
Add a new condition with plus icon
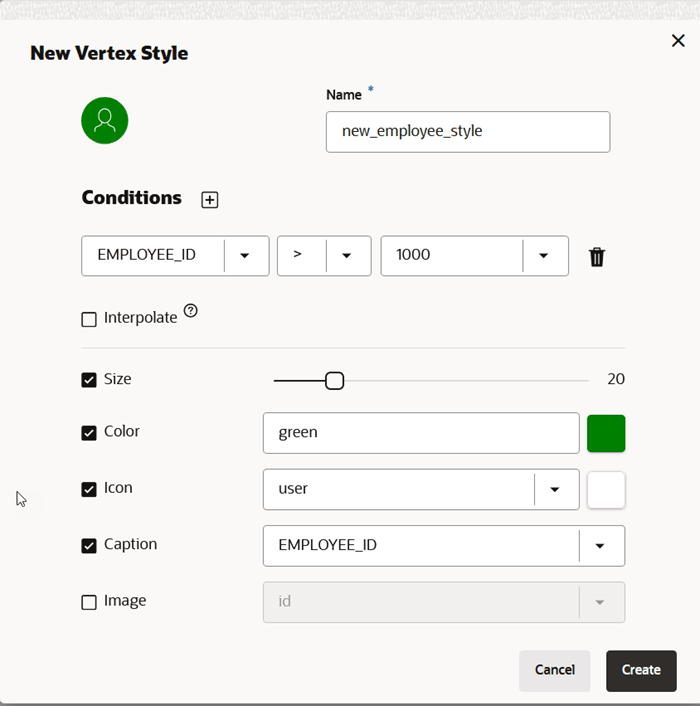[210, 200]
